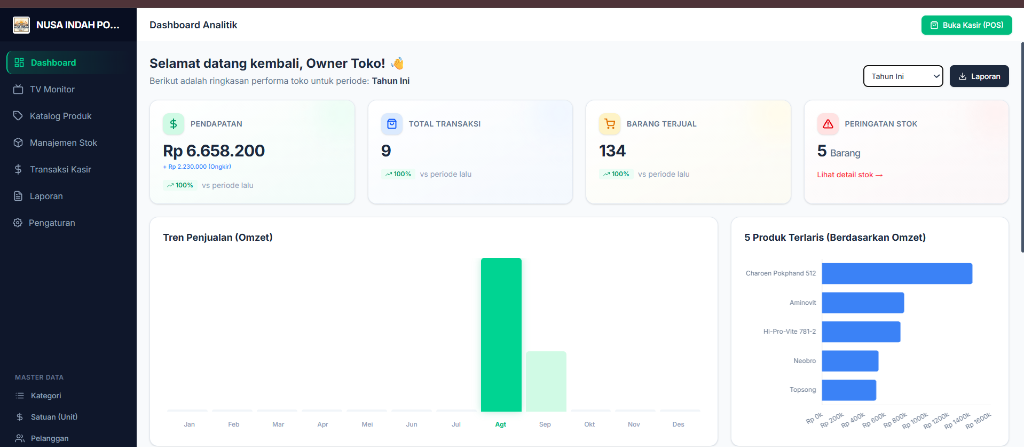Click the Master Data section label

tap(39, 377)
